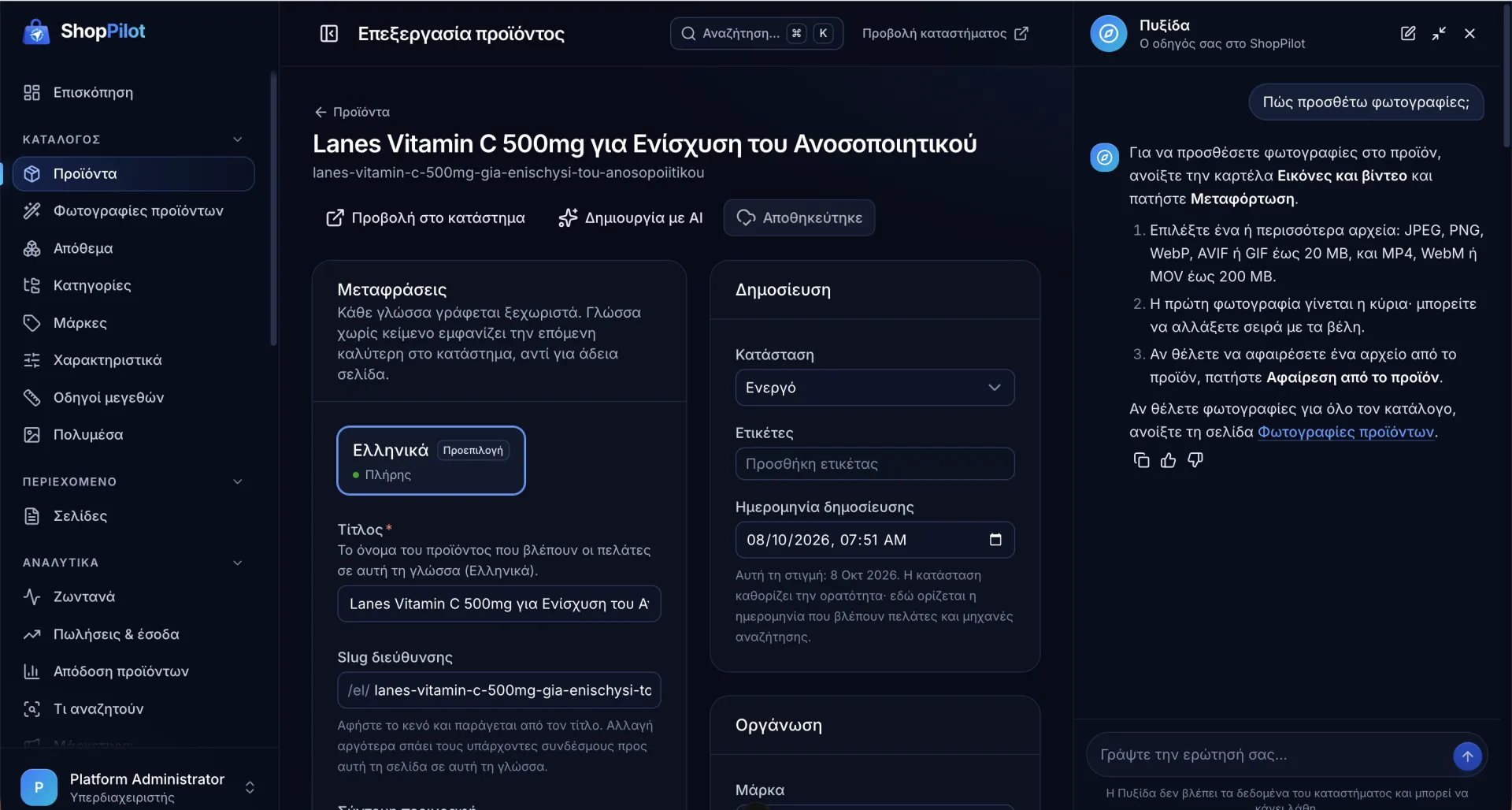Click the ShopPilot logo icon
Screen dimensions: 1512x810
point(36,32)
